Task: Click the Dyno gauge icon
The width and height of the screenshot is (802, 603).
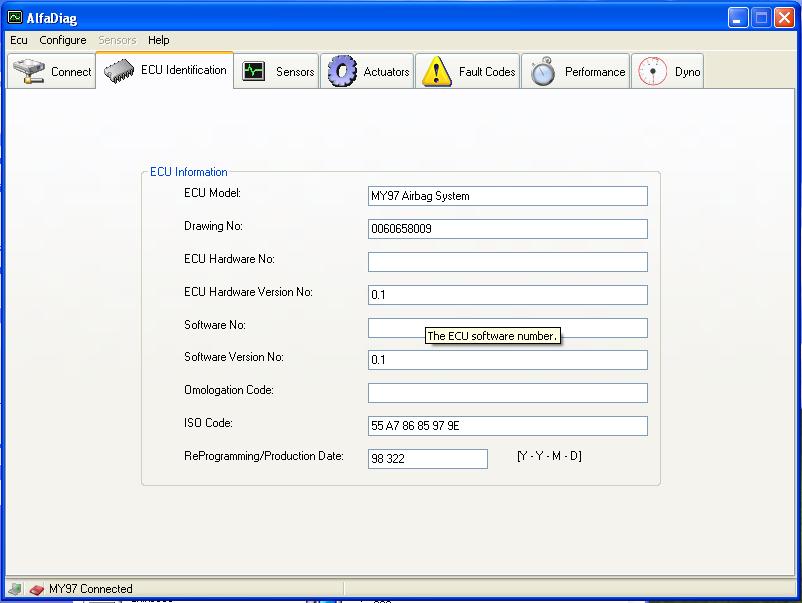Action: (x=653, y=72)
